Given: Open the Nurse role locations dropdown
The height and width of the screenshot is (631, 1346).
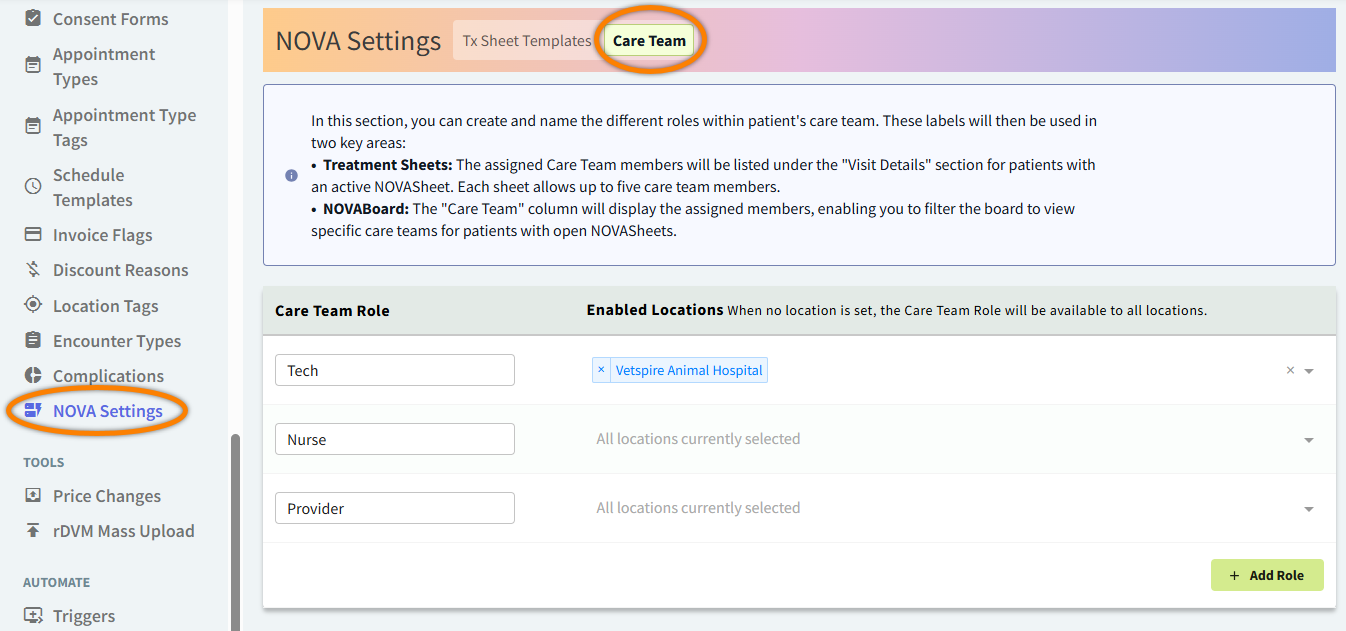Looking at the screenshot, I should tap(1309, 440).
